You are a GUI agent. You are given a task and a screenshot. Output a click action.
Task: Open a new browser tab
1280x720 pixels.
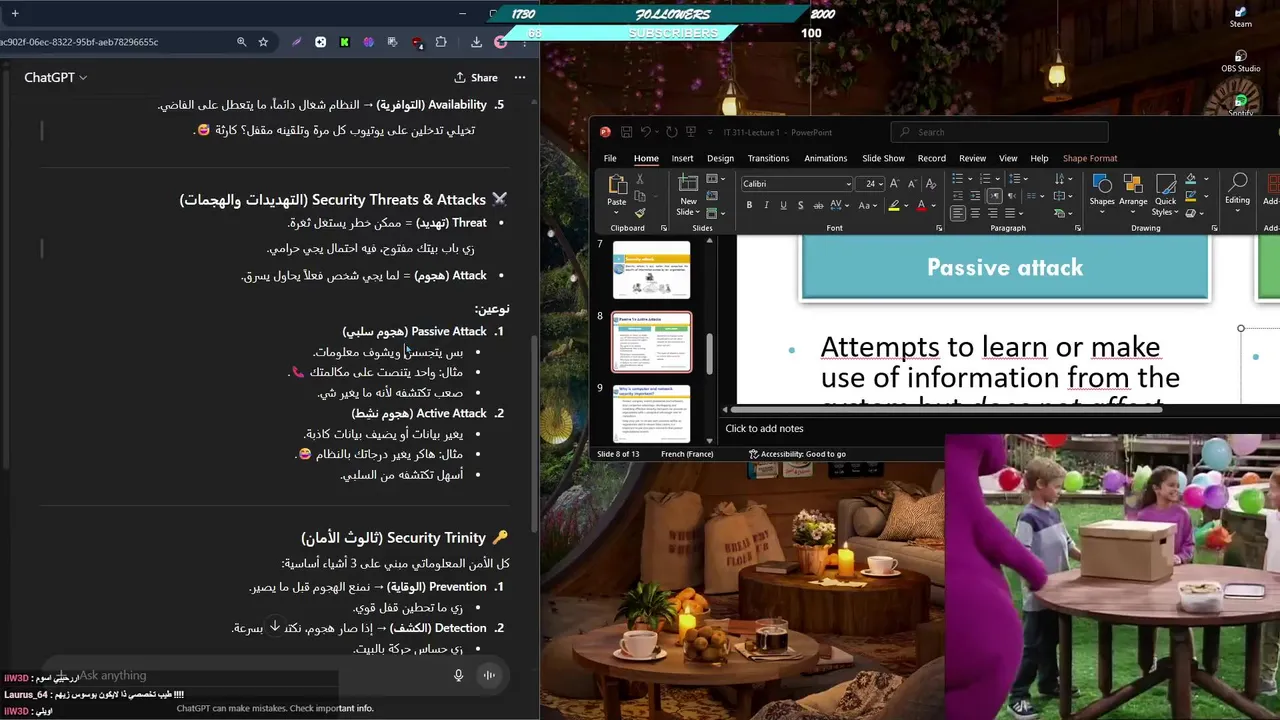pyautogui.click(x=15, y=14)
